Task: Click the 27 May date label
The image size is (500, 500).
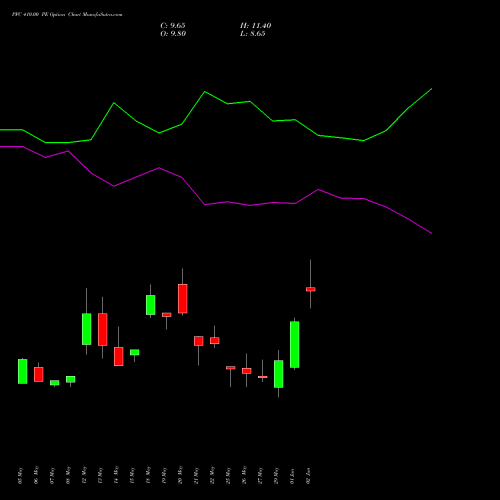Action: (x=261, y=475)
